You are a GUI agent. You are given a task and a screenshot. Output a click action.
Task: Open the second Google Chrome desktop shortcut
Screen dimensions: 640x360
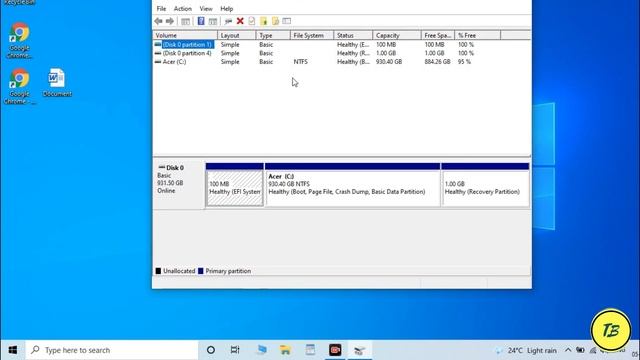point(19,87)
